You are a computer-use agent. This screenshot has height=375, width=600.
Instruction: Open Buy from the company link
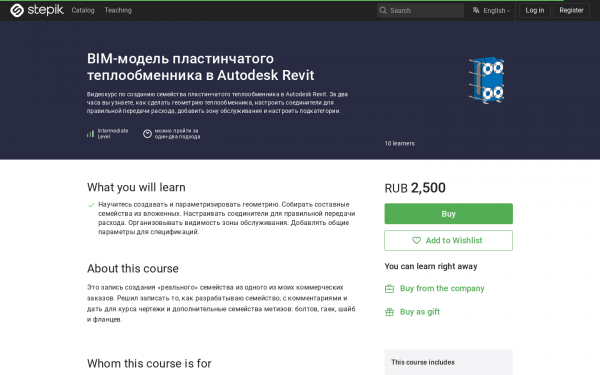[442, 288]
